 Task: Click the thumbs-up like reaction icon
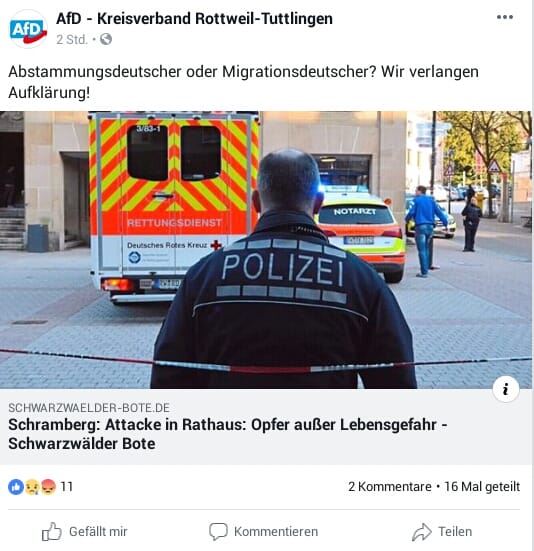tap(16, 487)
